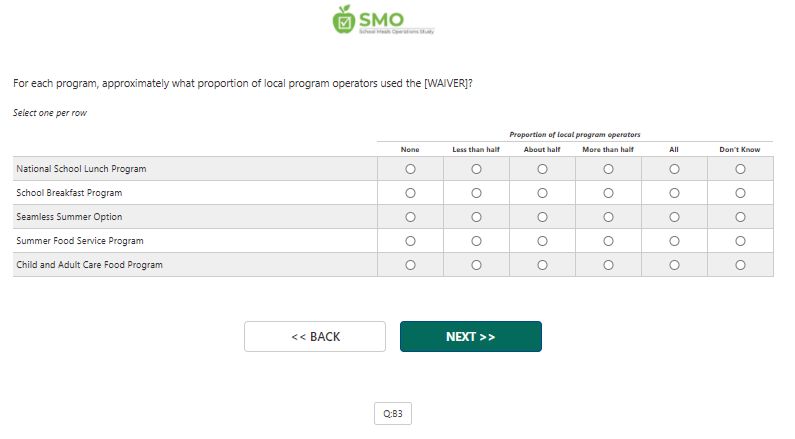This screenshot has height=439, width=795.
Task: Select None for Summer Food Service Program
Action: point(410,241)
